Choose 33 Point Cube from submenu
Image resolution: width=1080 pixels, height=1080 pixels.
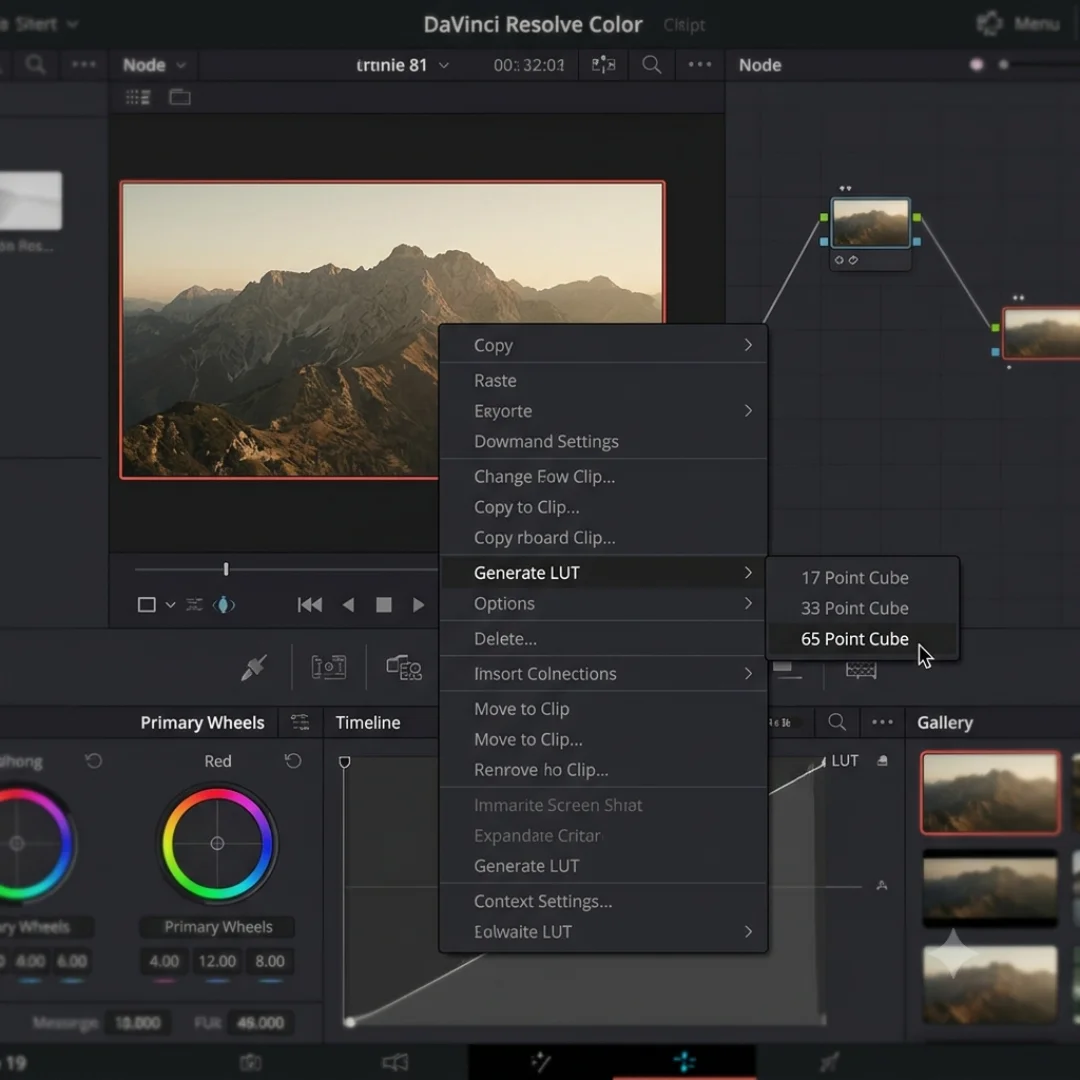pyautogui.click(x=854, y=608)
